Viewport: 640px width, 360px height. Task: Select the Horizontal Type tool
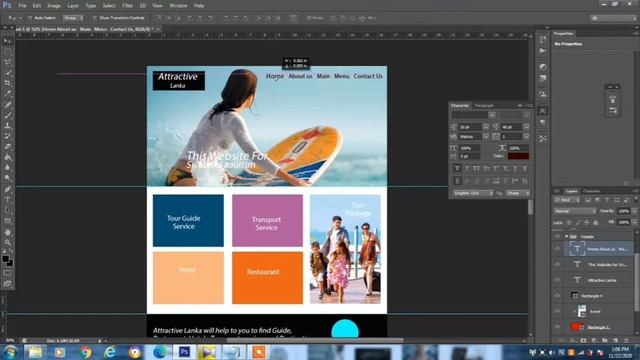click(x=7, y=200)
